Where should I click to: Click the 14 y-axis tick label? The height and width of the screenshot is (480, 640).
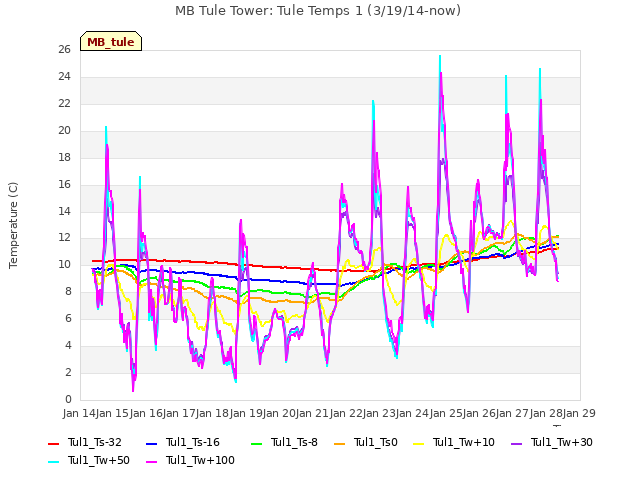[x=64, y=211]
